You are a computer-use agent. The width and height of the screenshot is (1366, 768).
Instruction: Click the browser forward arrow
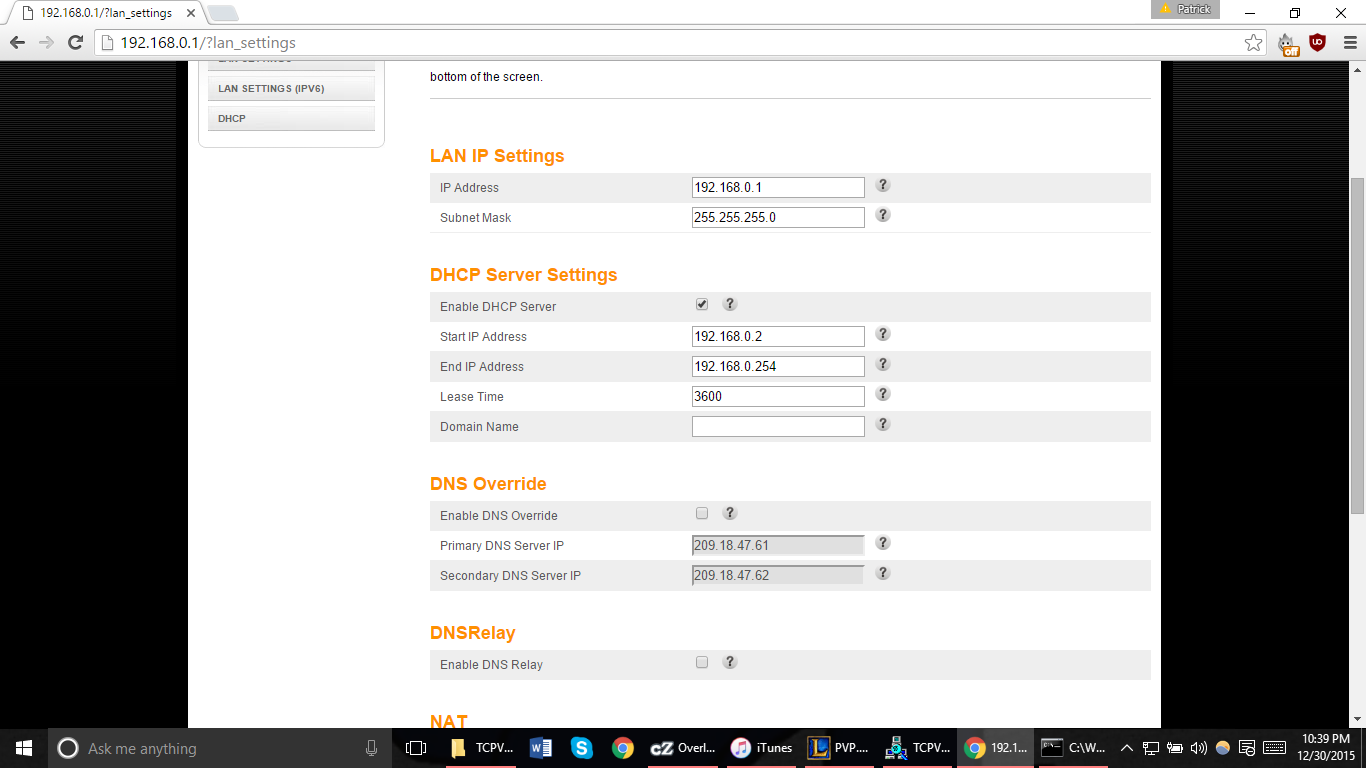click(x=46, y=43)
